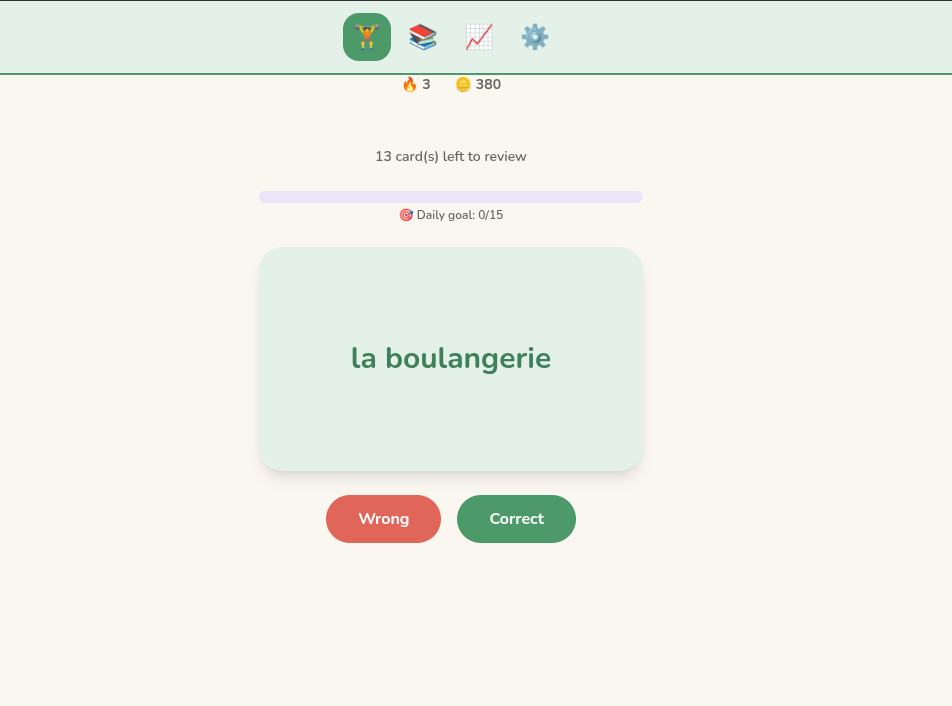The image size is (952, 706).
Task: Flip the 'la boulangerie' flashcard
Action: (x=451, y=359)
